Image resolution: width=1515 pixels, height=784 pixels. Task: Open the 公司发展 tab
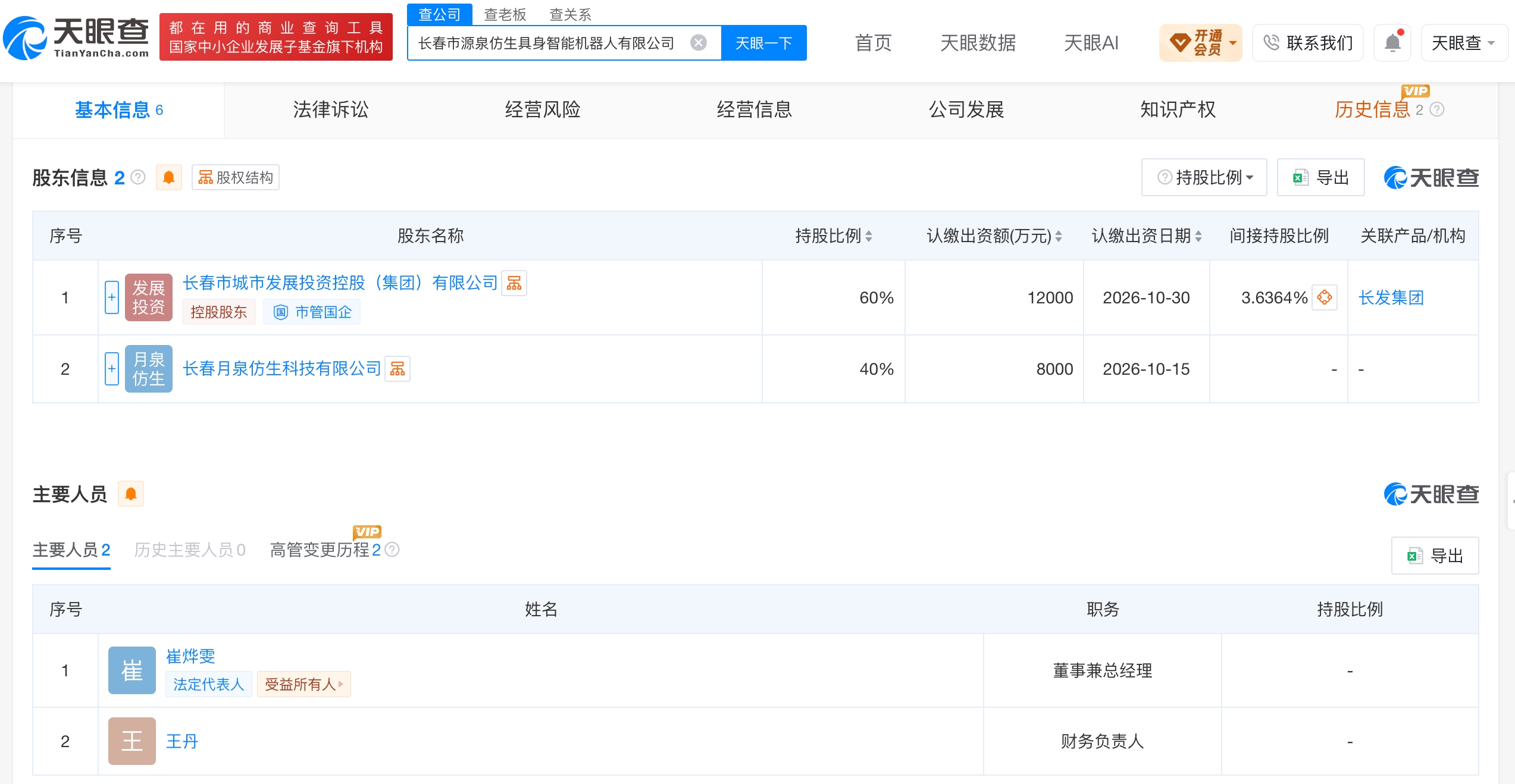(x=966, y=110)
